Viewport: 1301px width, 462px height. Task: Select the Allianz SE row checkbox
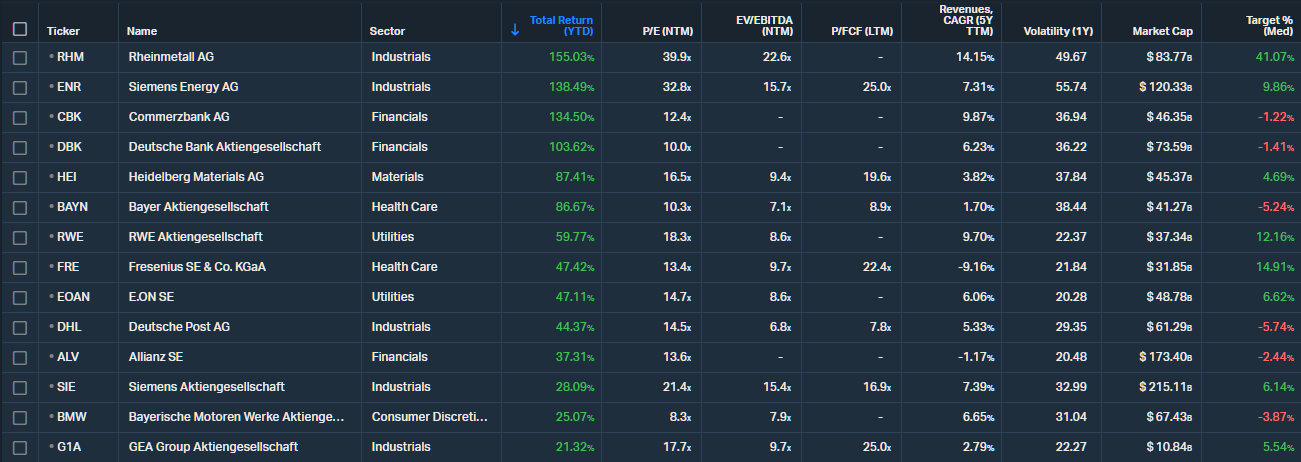tap(20, 357)
